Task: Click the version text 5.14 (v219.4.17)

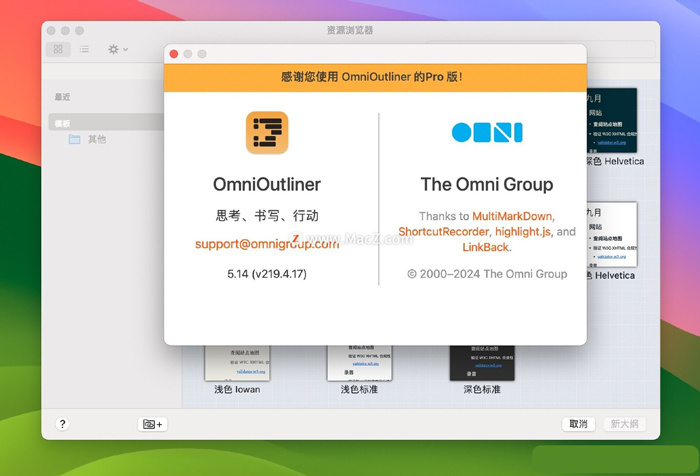Action: [267, 274]
